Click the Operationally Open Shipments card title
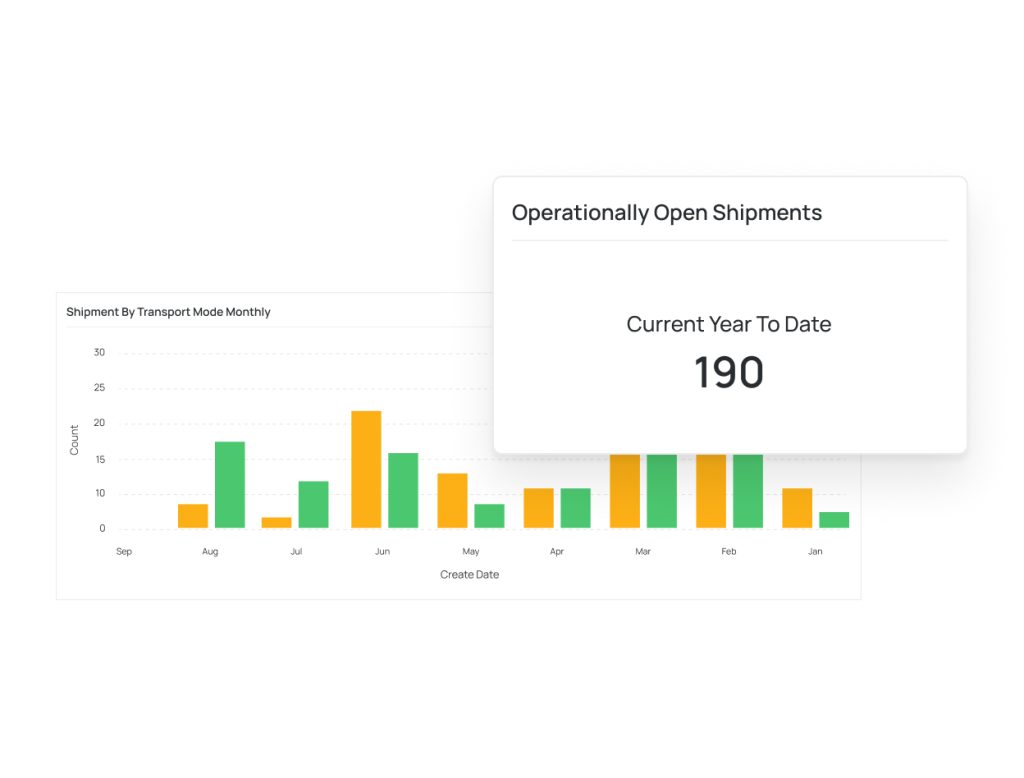The image size is (1024, 778). coord(667,212)
